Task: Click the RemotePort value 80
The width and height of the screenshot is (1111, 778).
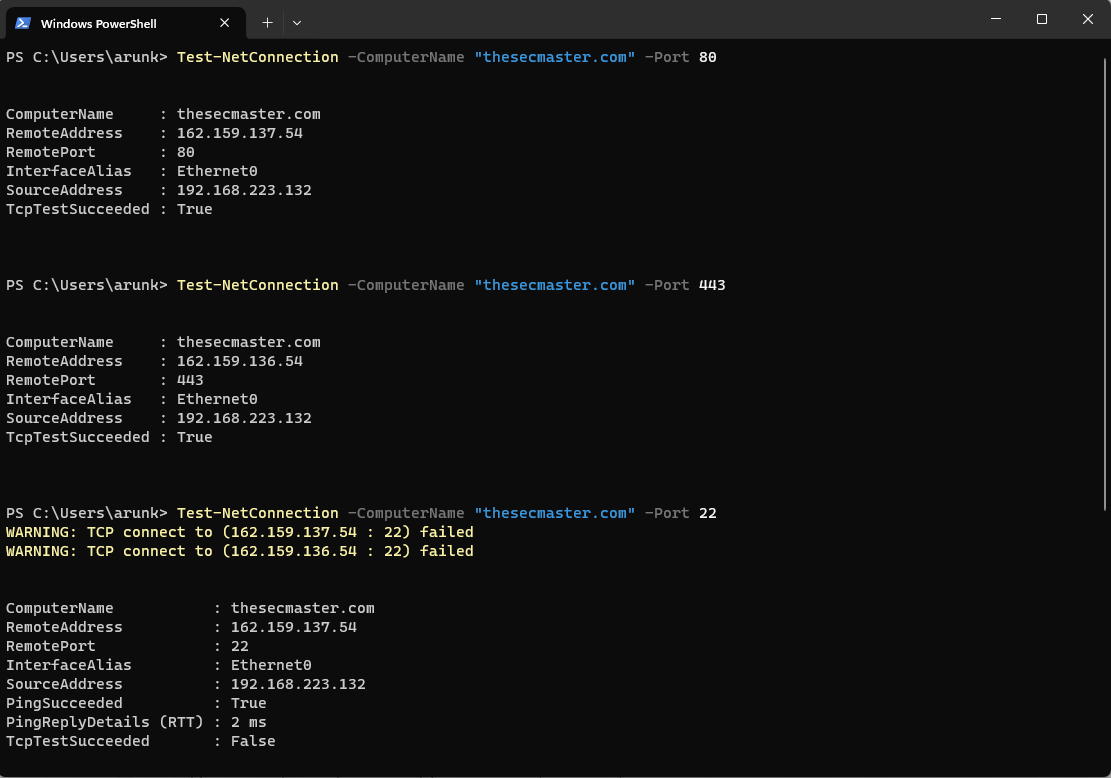Action: coord(186,152)
